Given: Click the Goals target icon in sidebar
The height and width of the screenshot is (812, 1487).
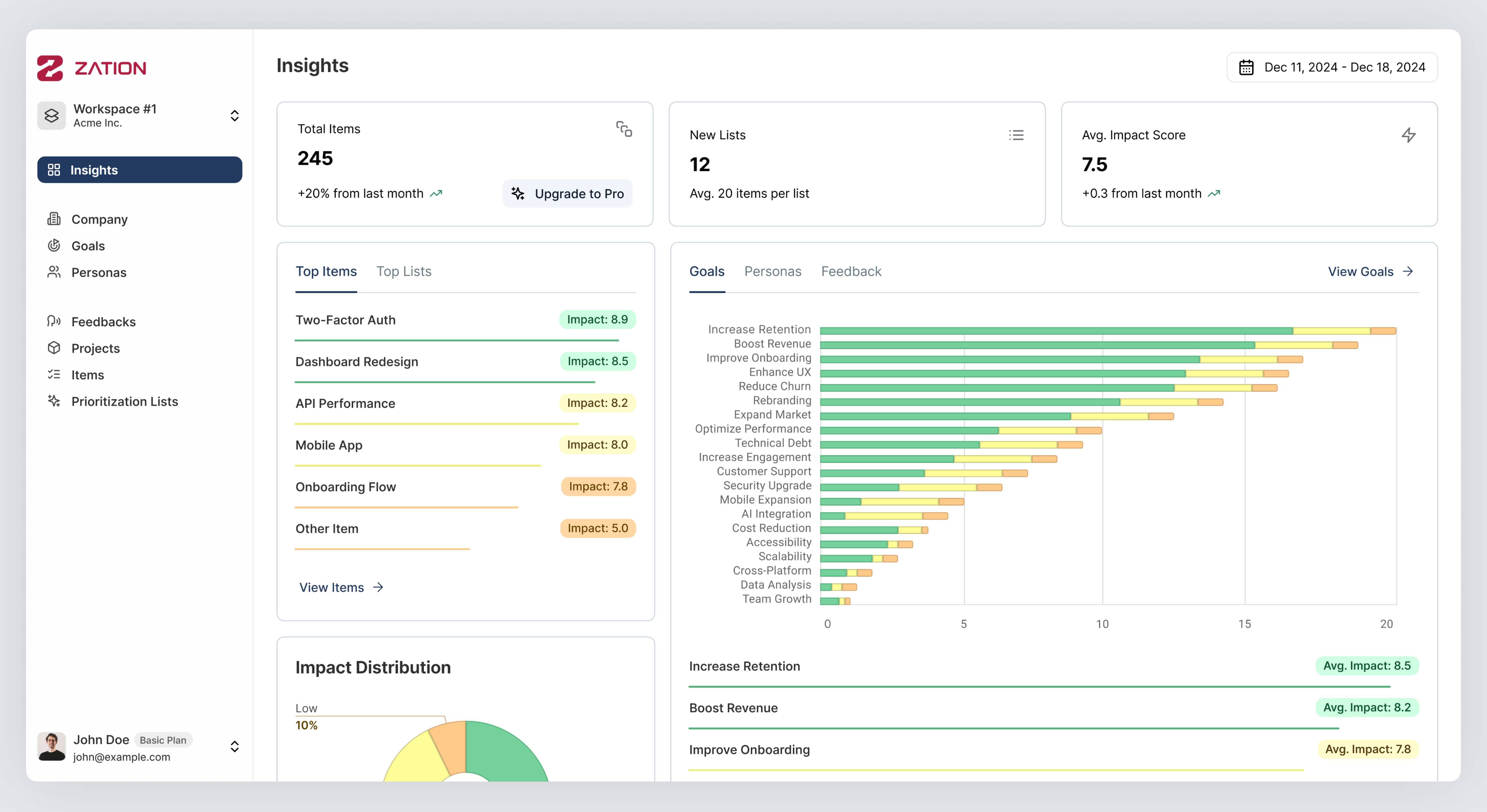Looking at the screenshot, I should [x=54, y=245].
